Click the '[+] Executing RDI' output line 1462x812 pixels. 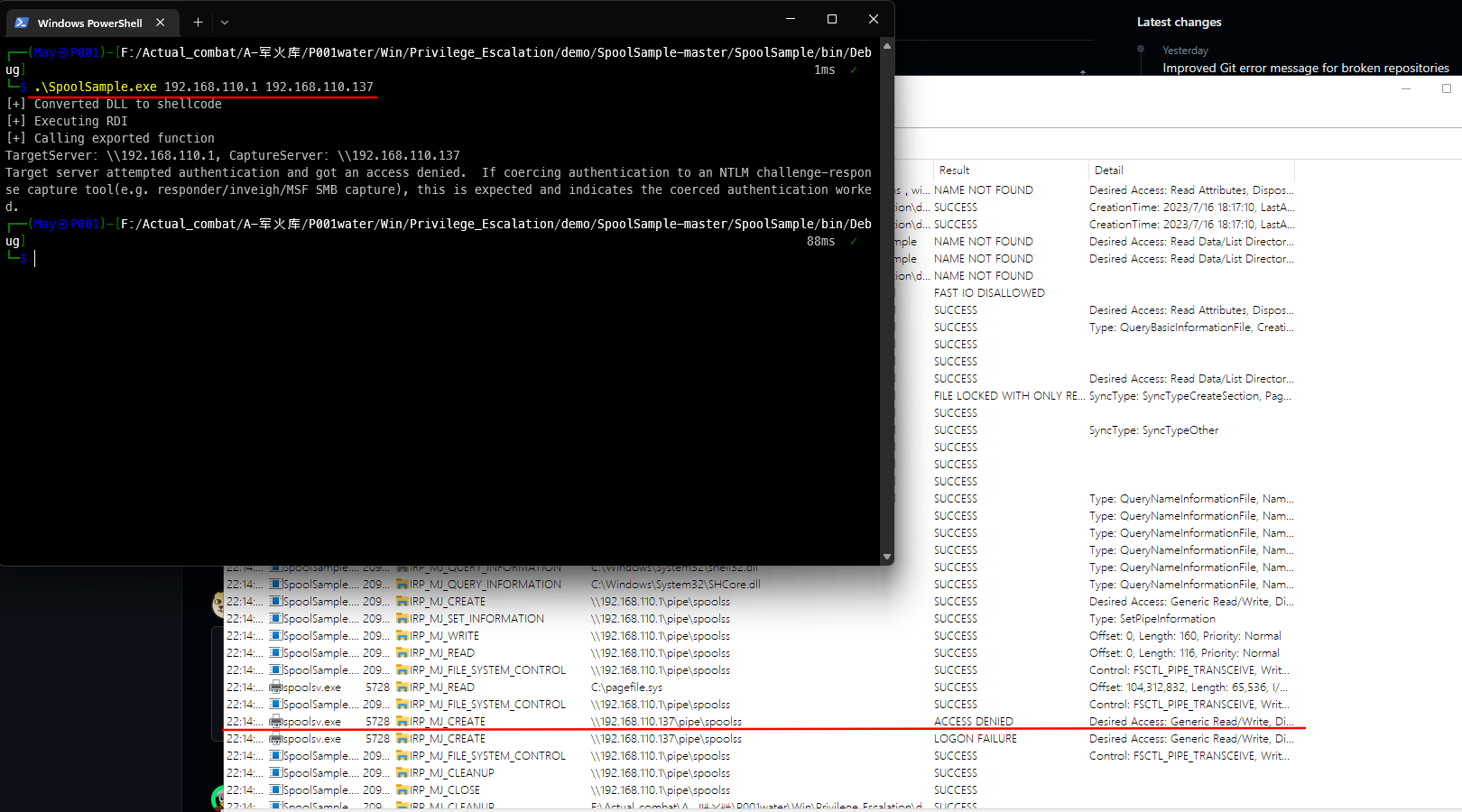pos(67,121)
